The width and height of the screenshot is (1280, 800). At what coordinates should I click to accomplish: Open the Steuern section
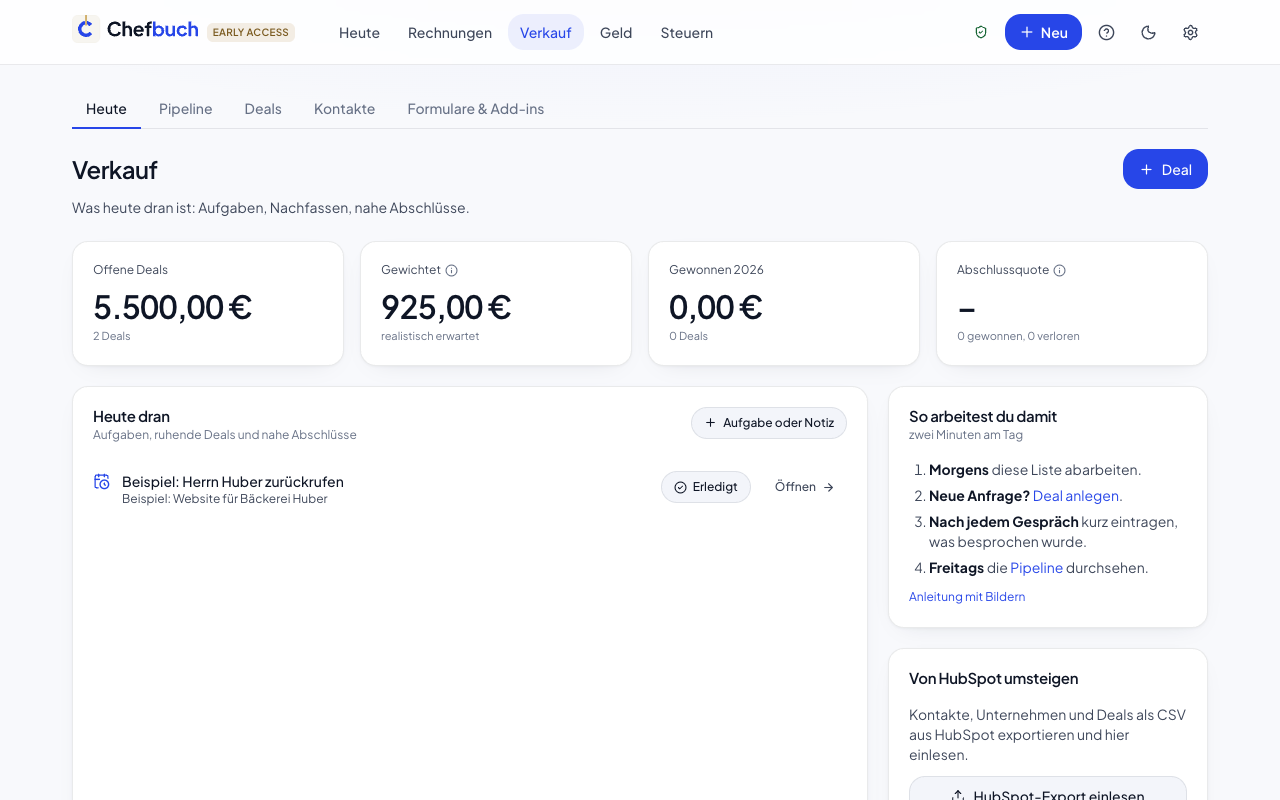click(687, 32)
